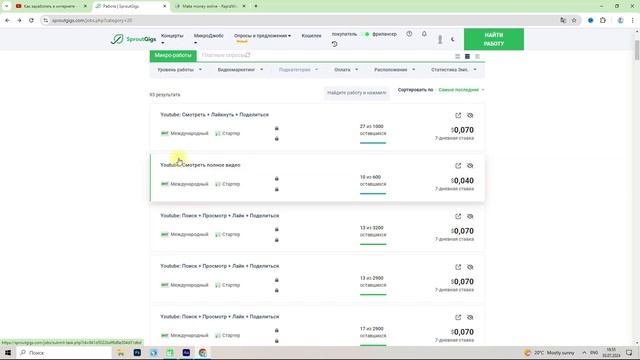Open 'Видеомаркетинг' category dropdown
This screenshot has width=640, height=360.
tap(240, 70)
